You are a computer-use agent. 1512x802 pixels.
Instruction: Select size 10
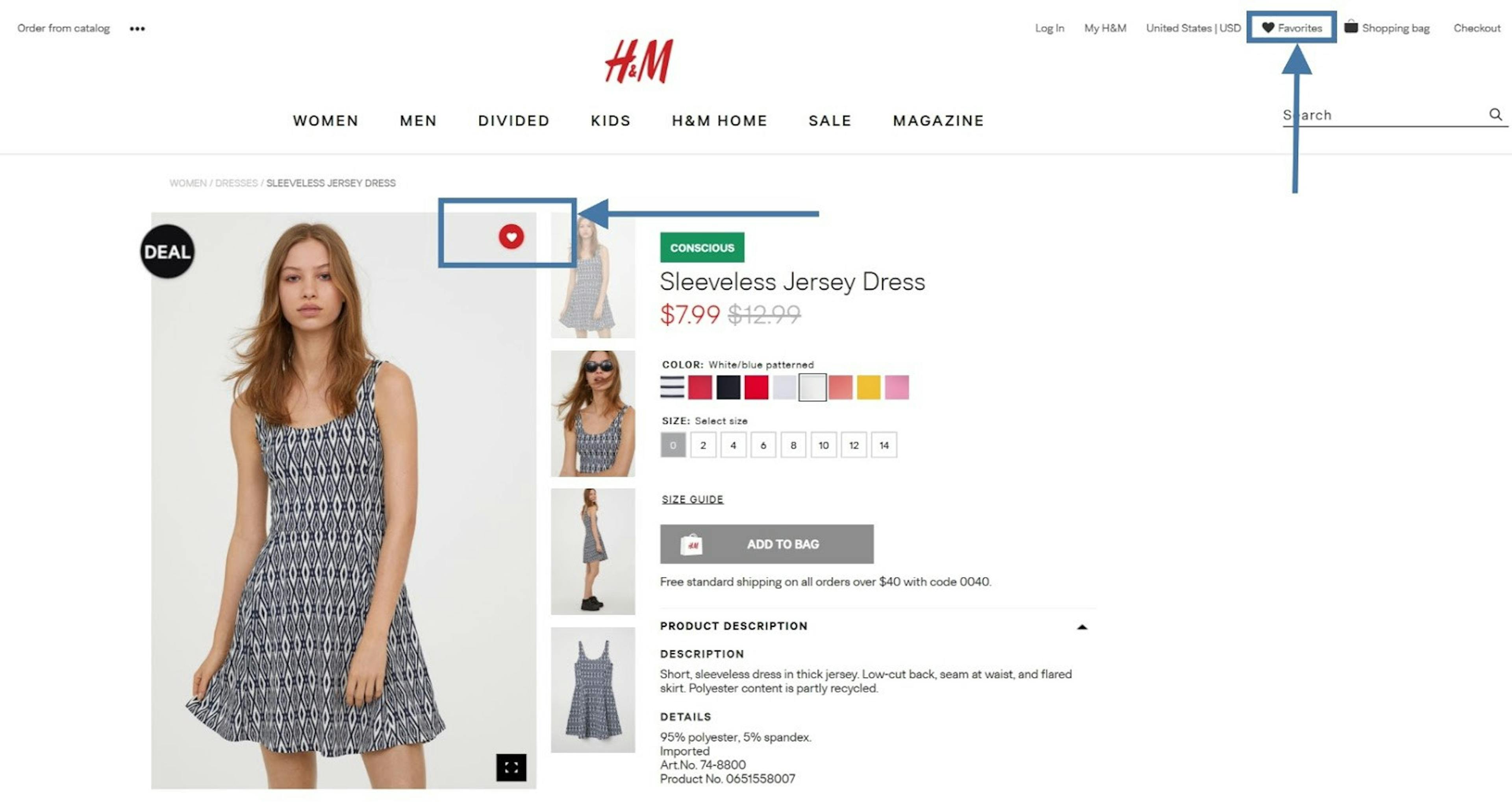823,445
